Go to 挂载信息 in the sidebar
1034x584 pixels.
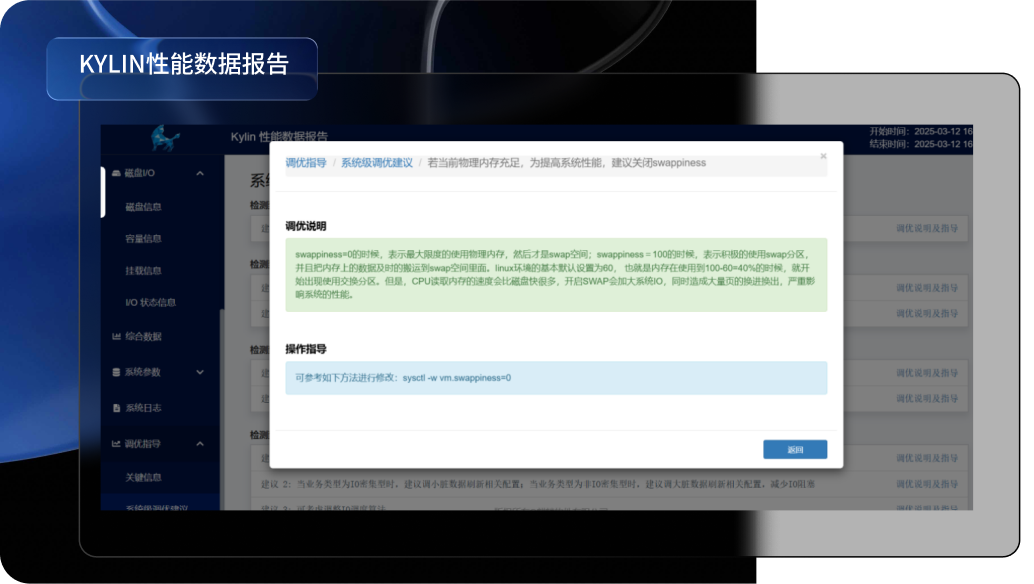point(143,271)
